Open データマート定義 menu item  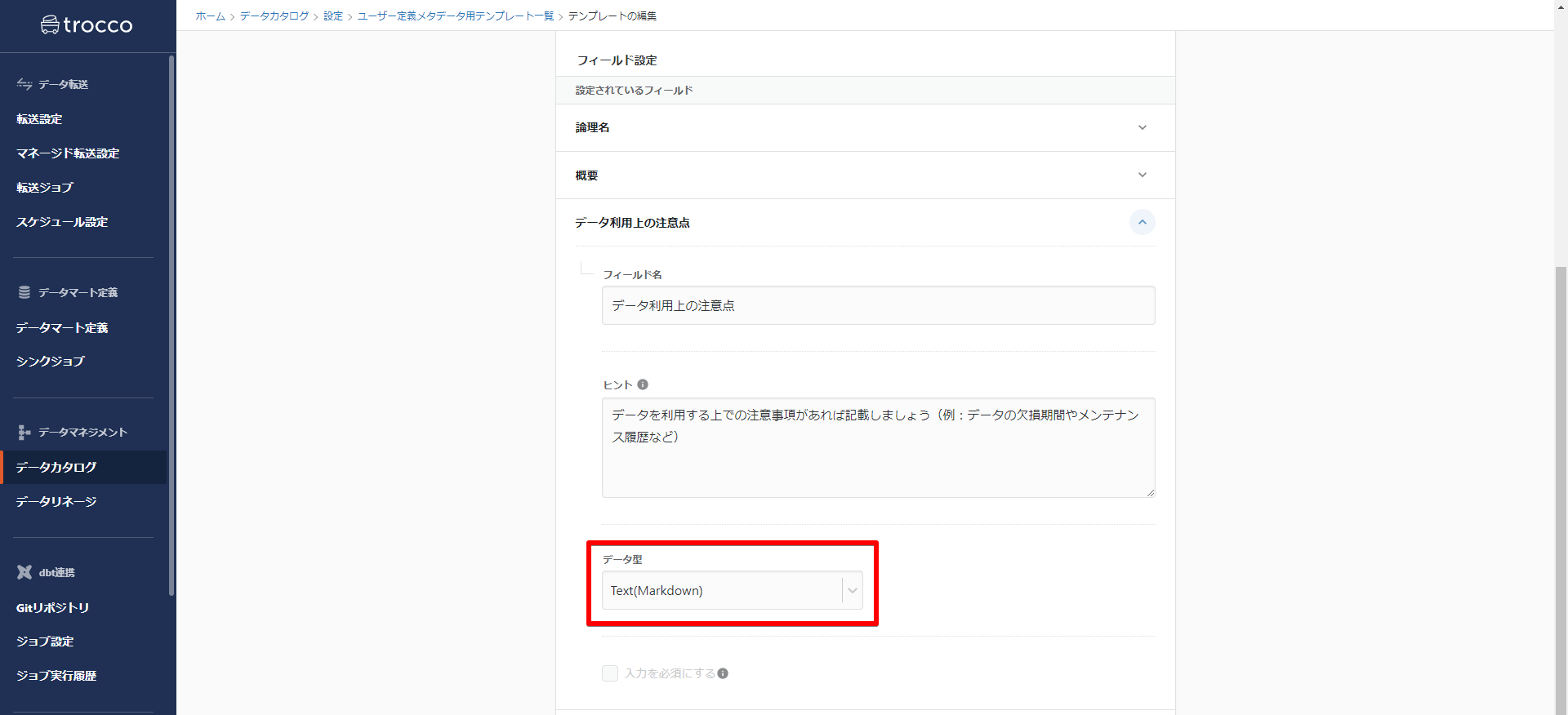pos(62,328)
